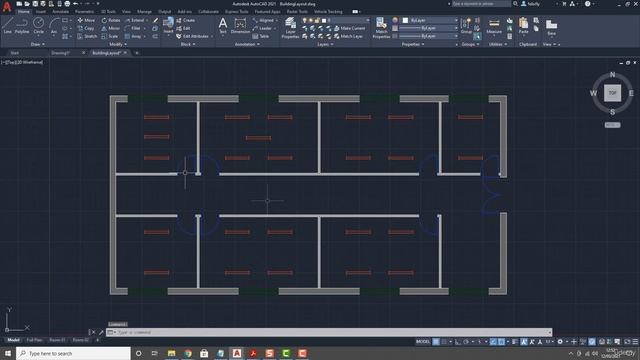
Task: Click the Aligned dimension button
Action: (x=264, y=20)
